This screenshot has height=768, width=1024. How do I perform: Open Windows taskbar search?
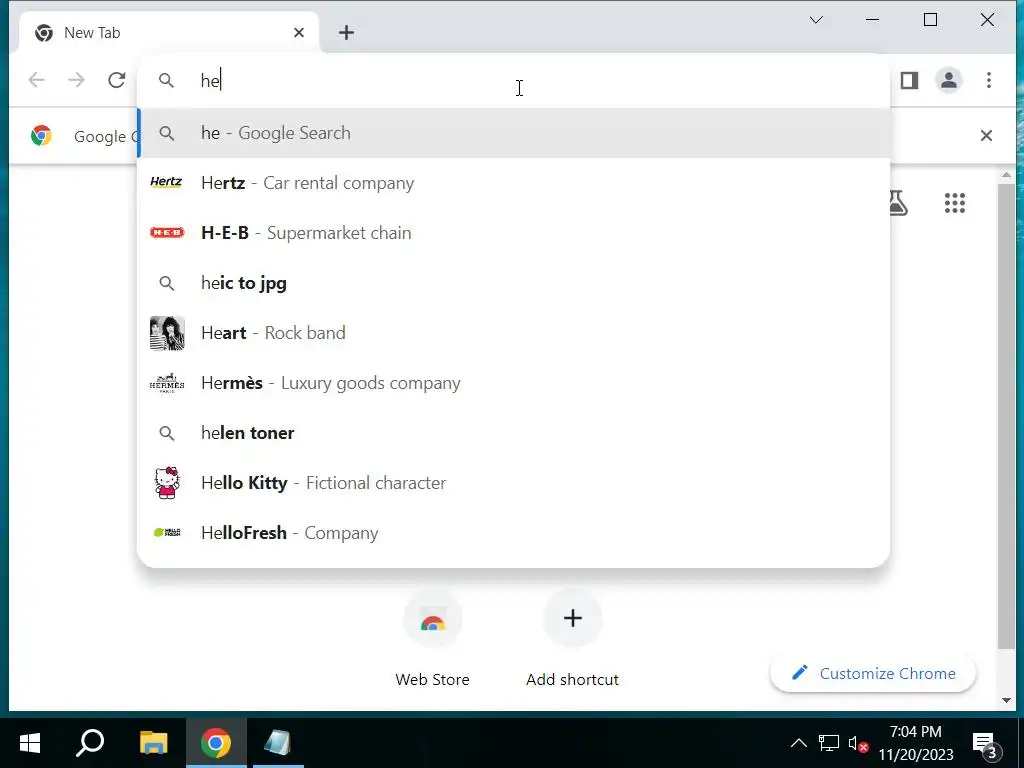pyautogui.click(x=90, y=743)
